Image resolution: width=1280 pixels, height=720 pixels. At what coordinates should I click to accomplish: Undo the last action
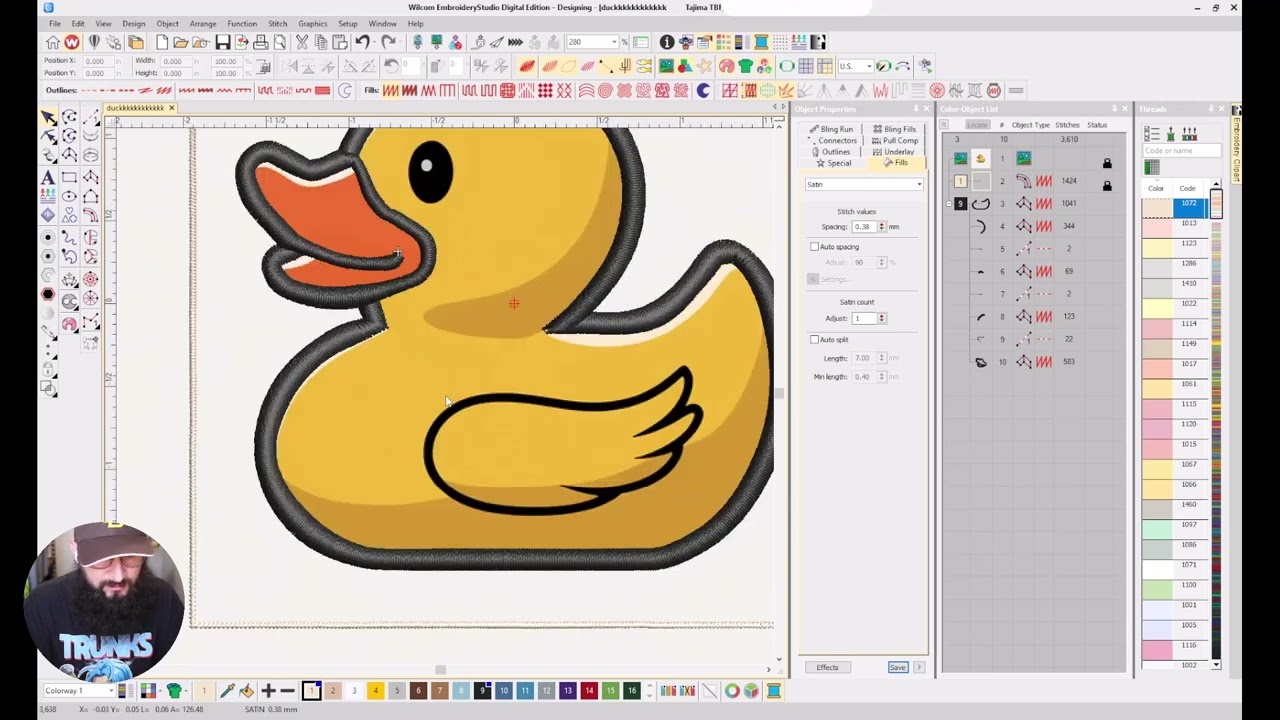[362, 42]
